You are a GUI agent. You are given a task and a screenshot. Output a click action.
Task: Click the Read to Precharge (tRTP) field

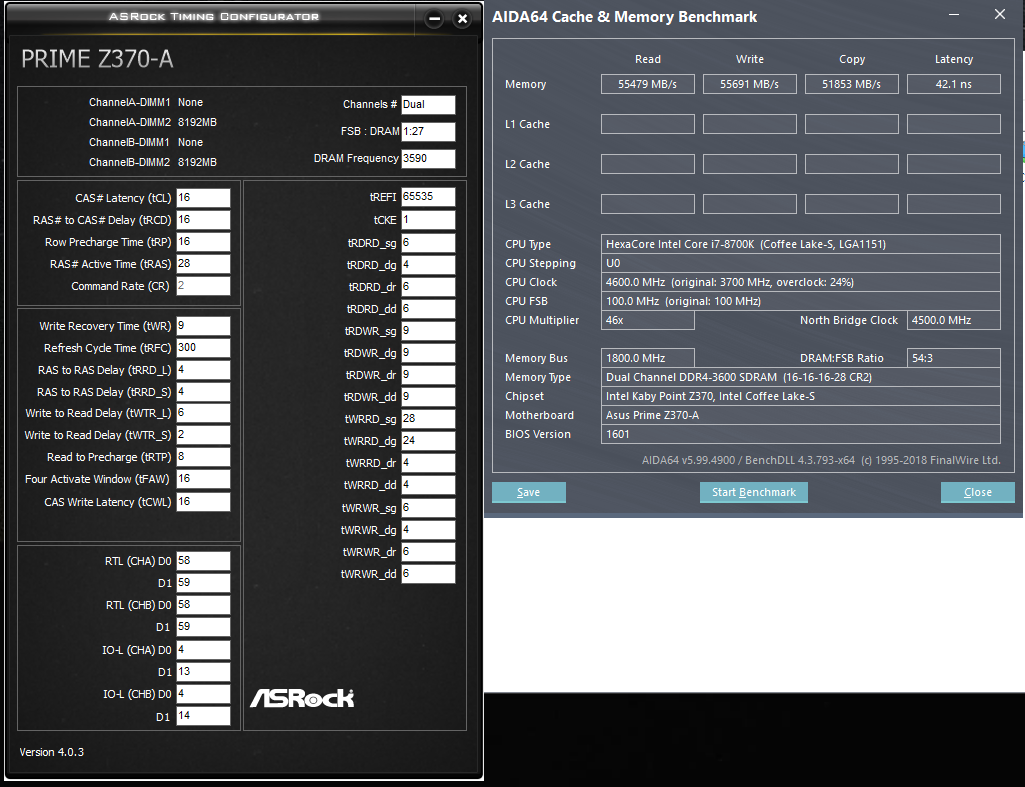click(203, 457)
